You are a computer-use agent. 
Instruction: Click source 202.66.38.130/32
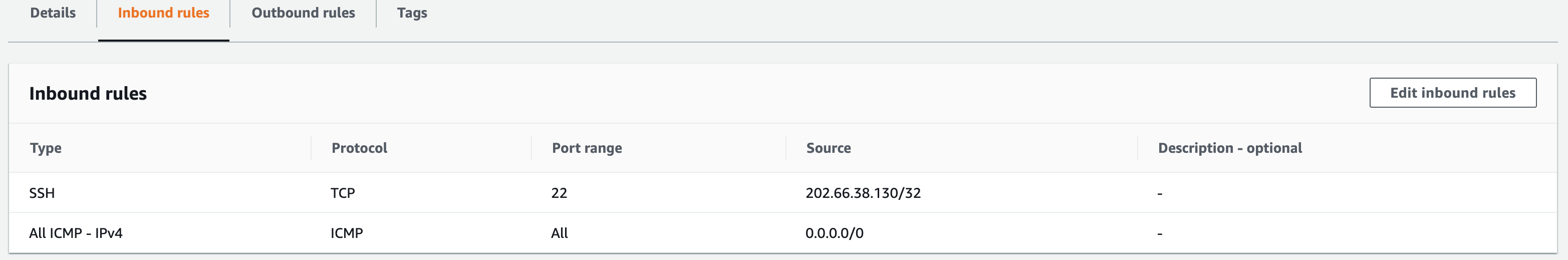point(863,193)
